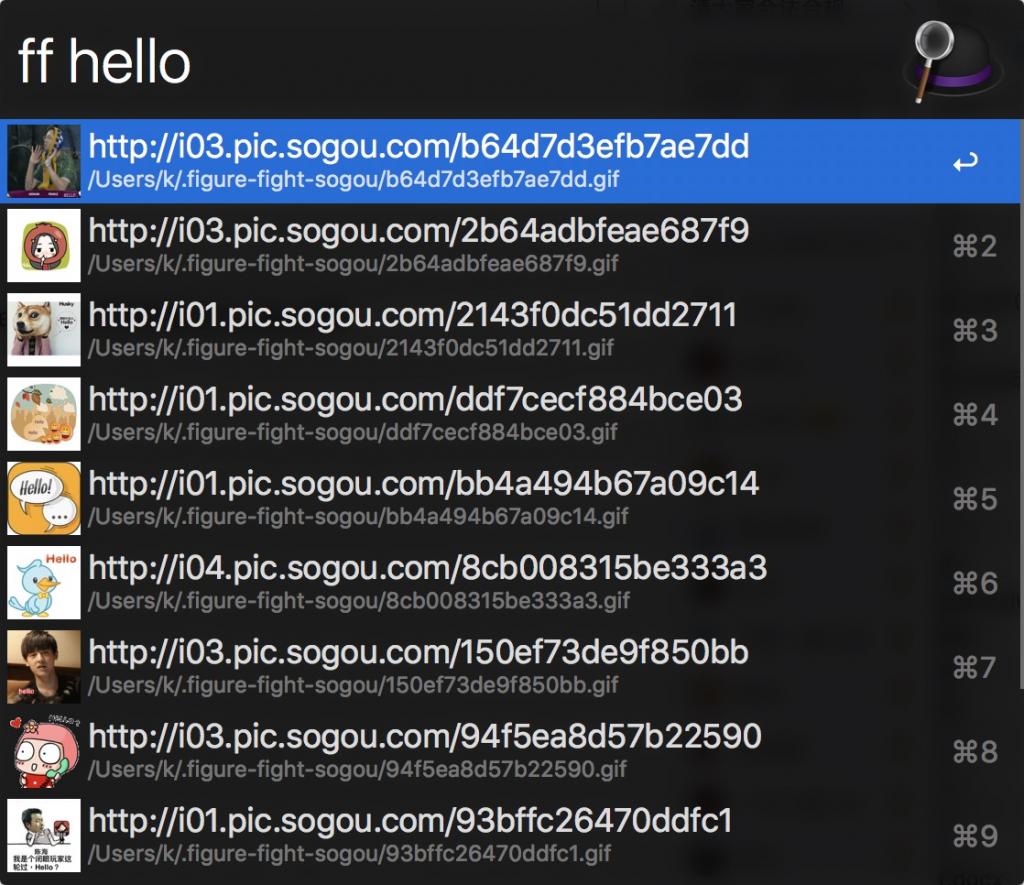This screenshot has height=885, width=1024.
Task: Select the i01.pic.sogou.com/2143f0dc51dd2711 result
Action: (x=412, y=316)
